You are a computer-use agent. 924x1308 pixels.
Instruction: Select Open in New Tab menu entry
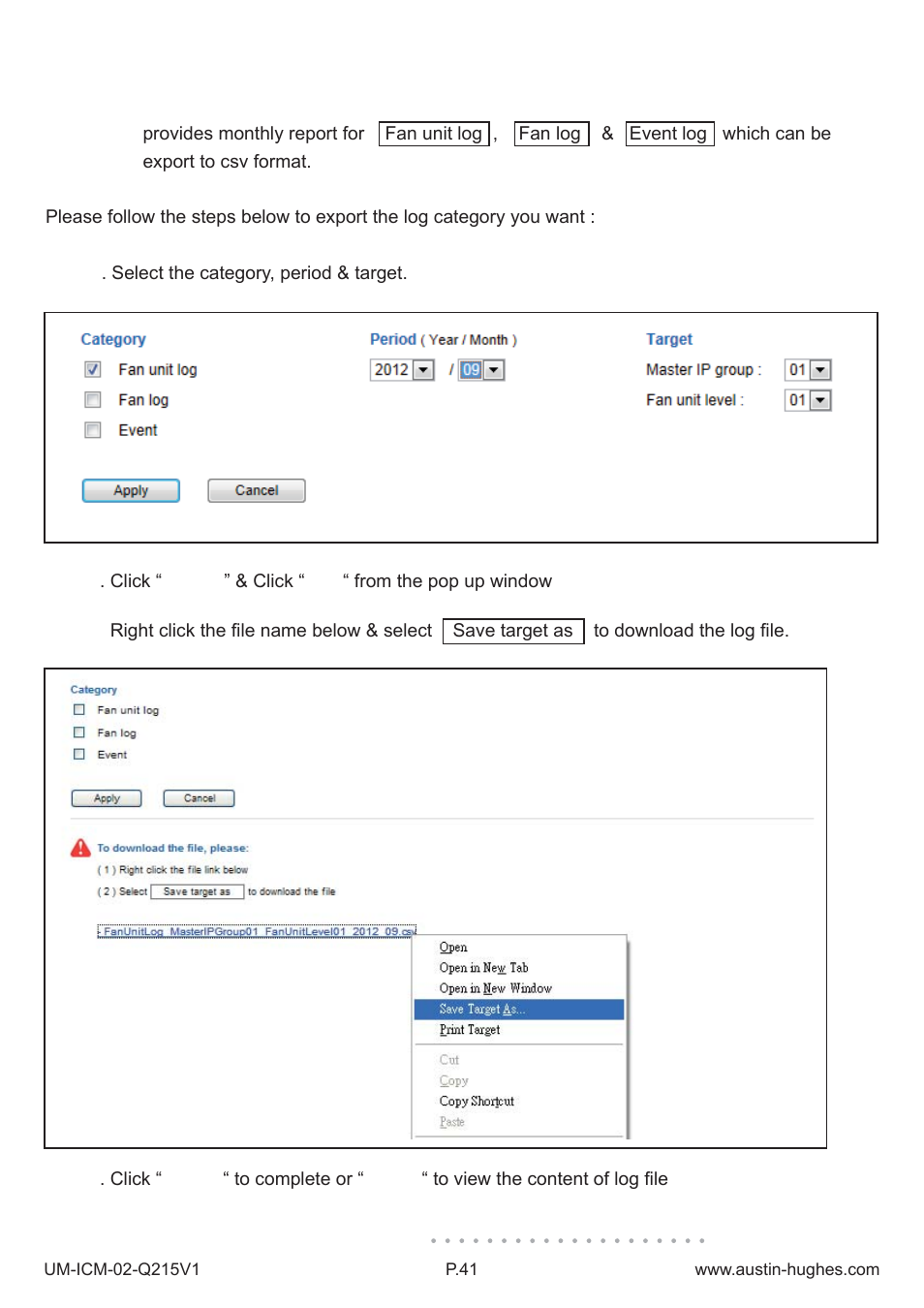click(x=483, y=967)
